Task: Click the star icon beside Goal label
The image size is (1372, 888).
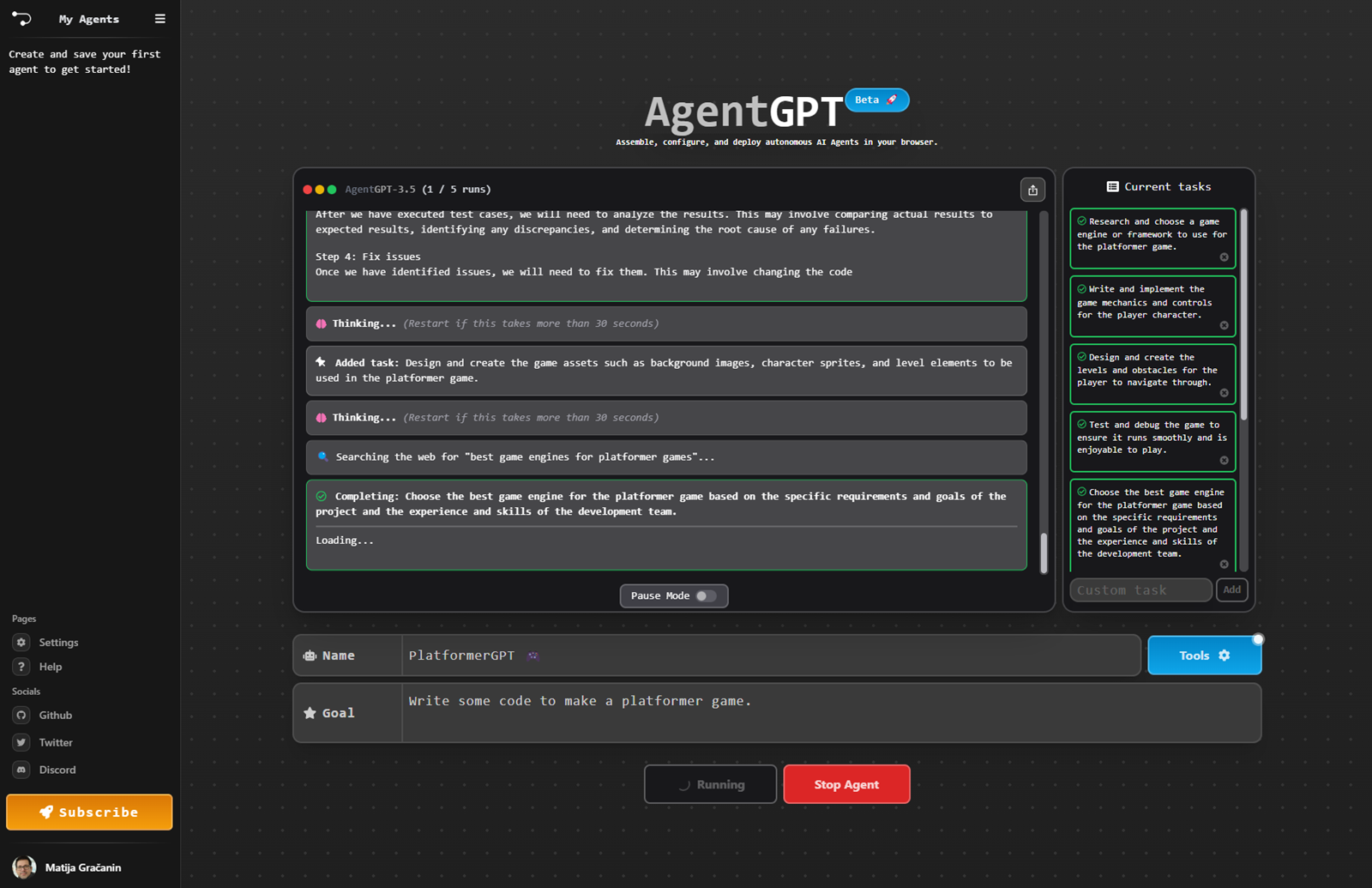Action: coord(310,713)
